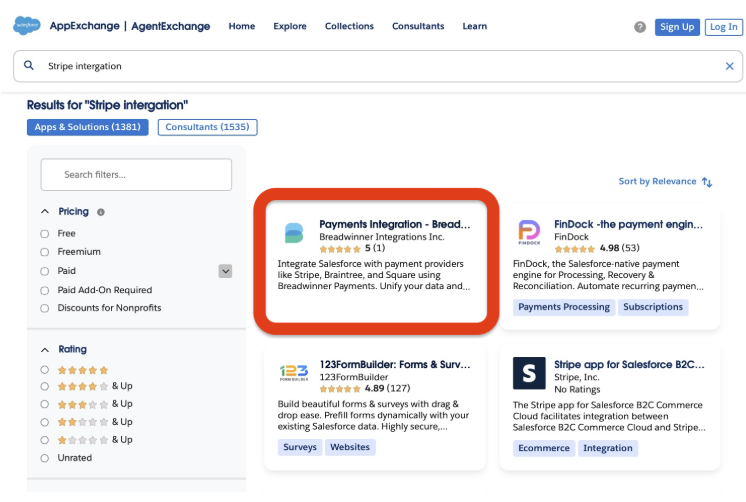Open 123FormBuilder: Forms & Surv... listing
The width and height of the screenshot is (746, 502).
395,364
